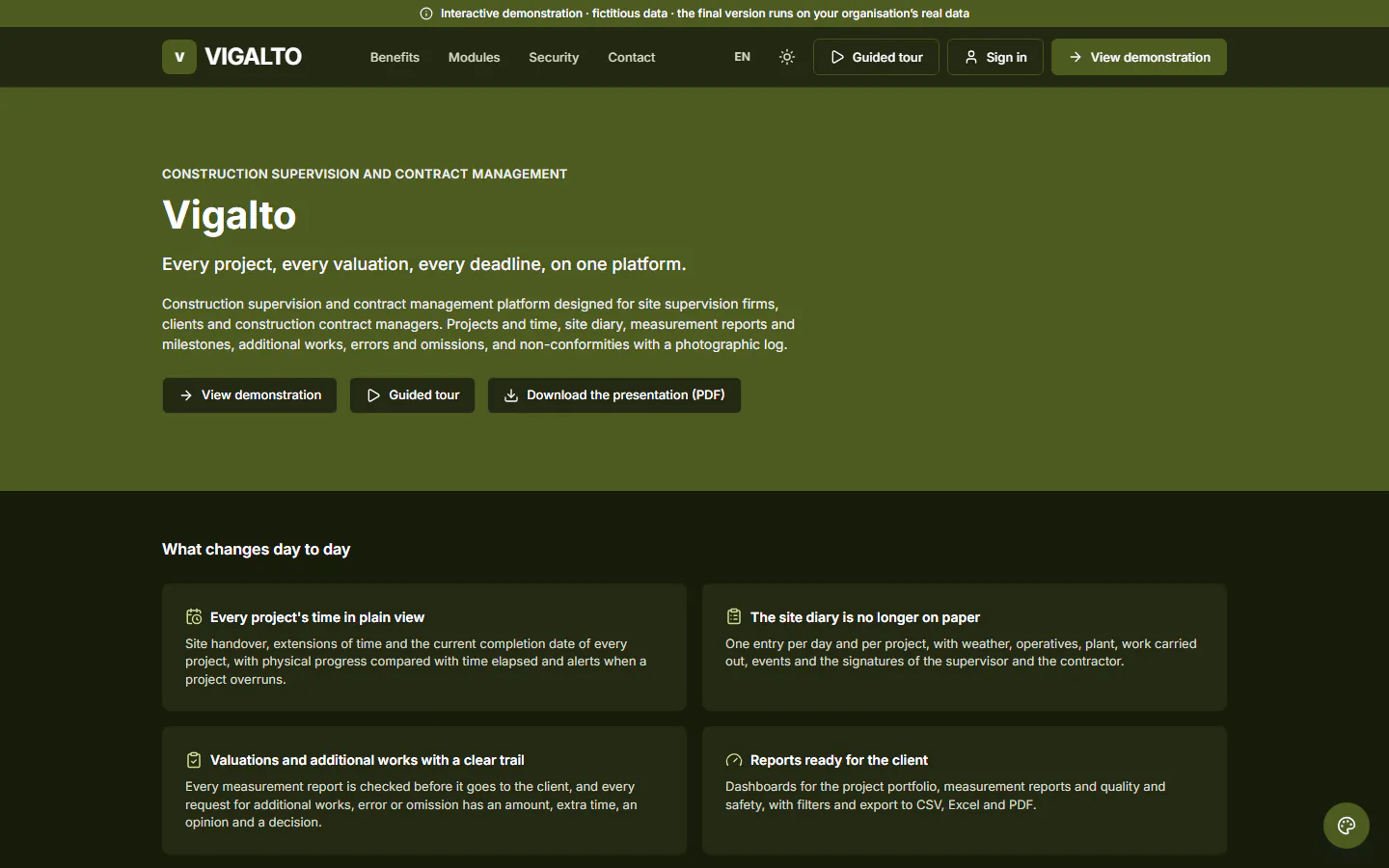Open the Security navigation item
The height and width of the screenshot is (868, 1389).
click(554, 57)
